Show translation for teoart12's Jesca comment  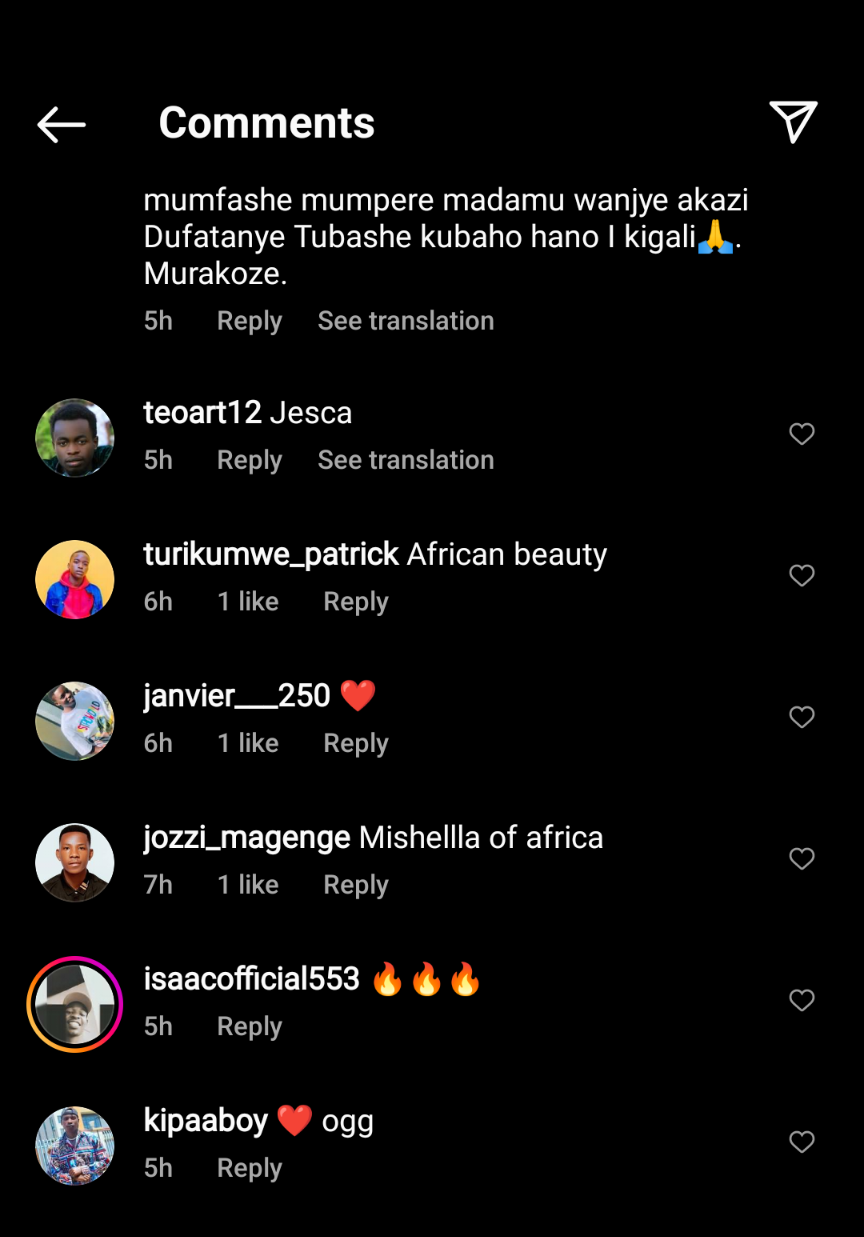tap(406, 460)
